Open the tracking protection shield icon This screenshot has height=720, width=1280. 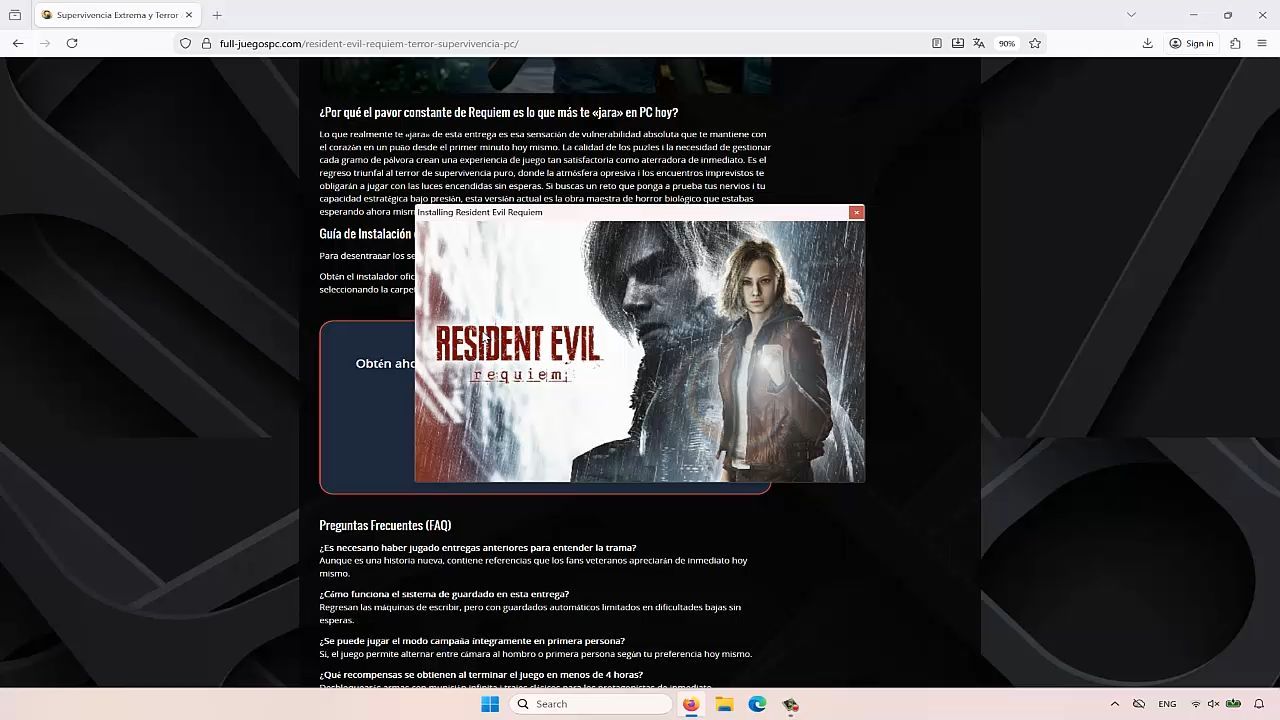point(185,43)
